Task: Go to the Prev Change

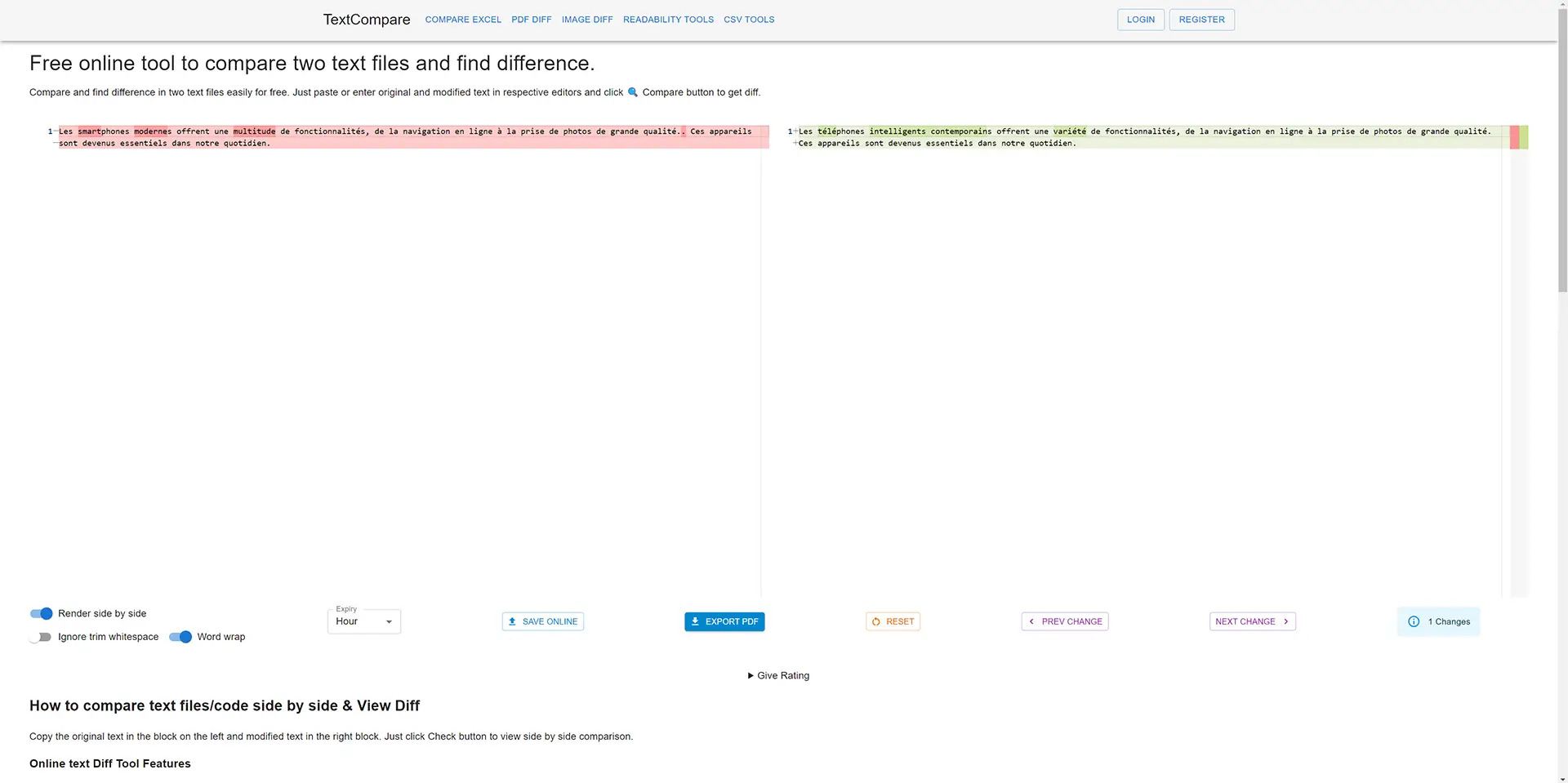Action: (1065, 621)
